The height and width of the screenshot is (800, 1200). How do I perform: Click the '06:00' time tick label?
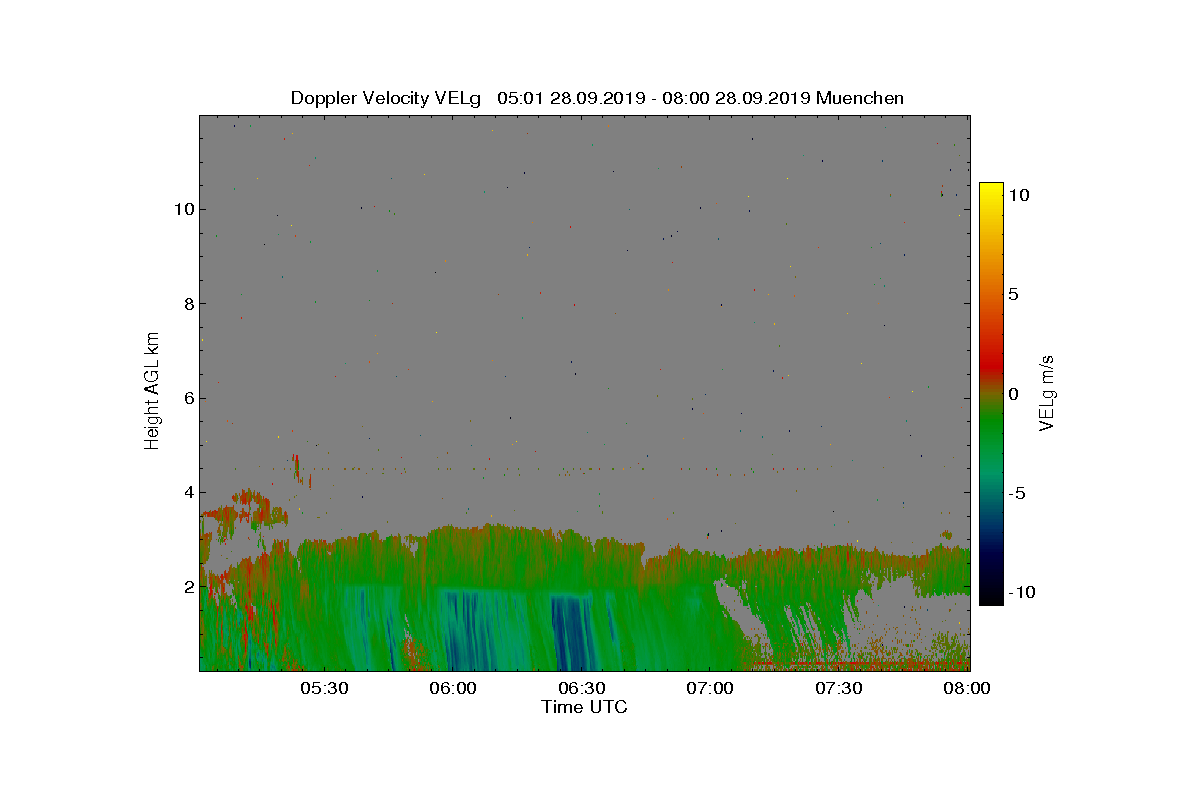click(453, 689)
